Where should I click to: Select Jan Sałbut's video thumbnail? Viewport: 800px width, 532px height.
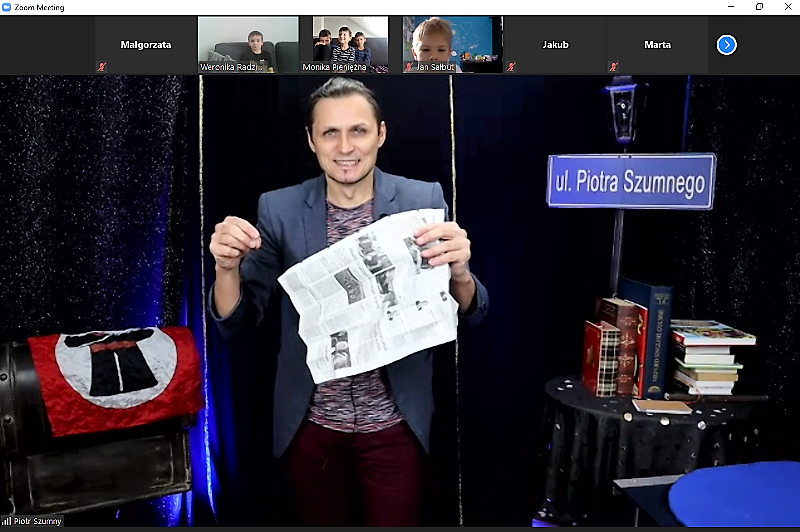[x=453, y=45]
